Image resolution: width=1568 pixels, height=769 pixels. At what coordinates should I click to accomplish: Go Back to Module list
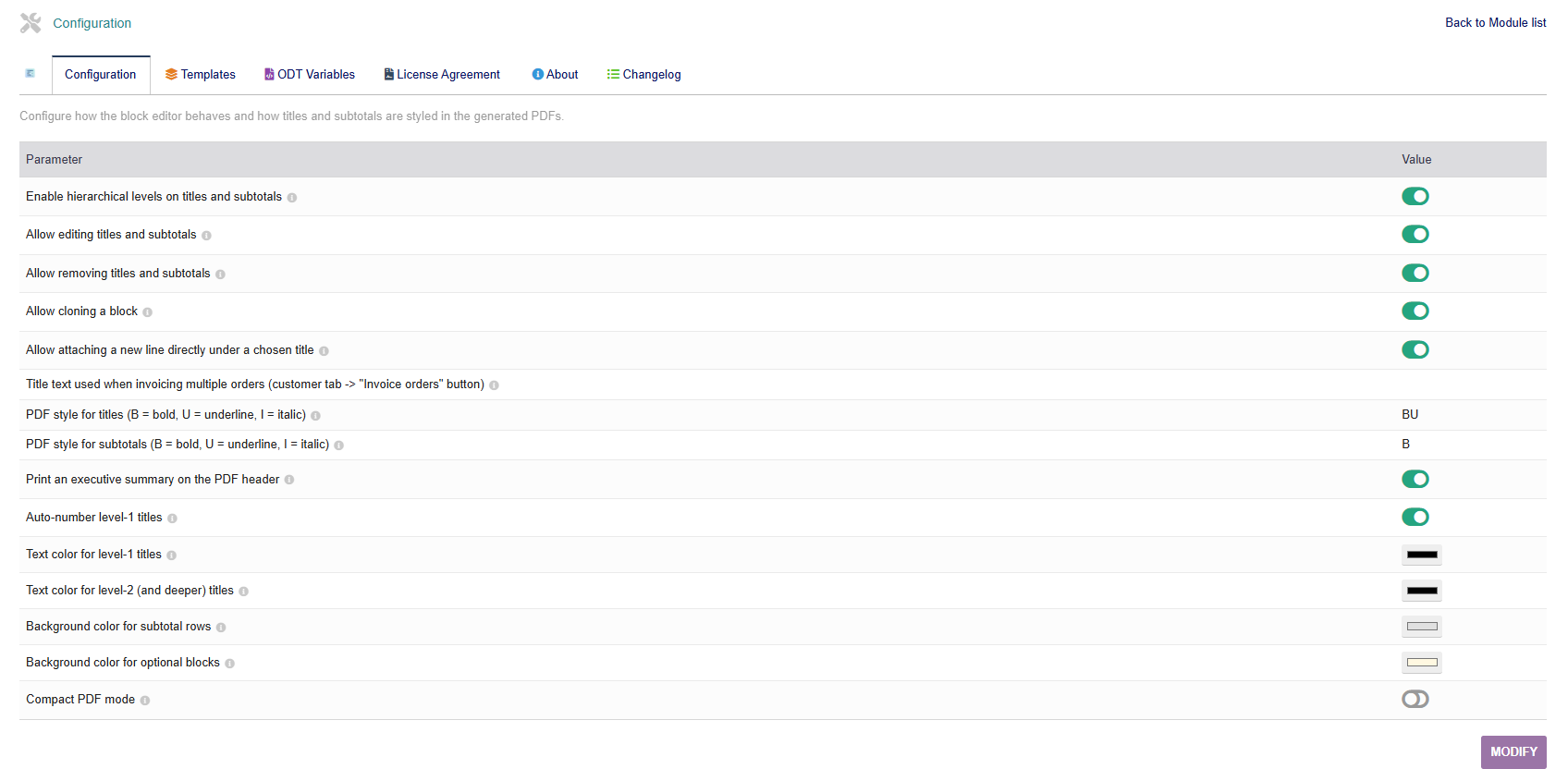tap(1495, 23)
